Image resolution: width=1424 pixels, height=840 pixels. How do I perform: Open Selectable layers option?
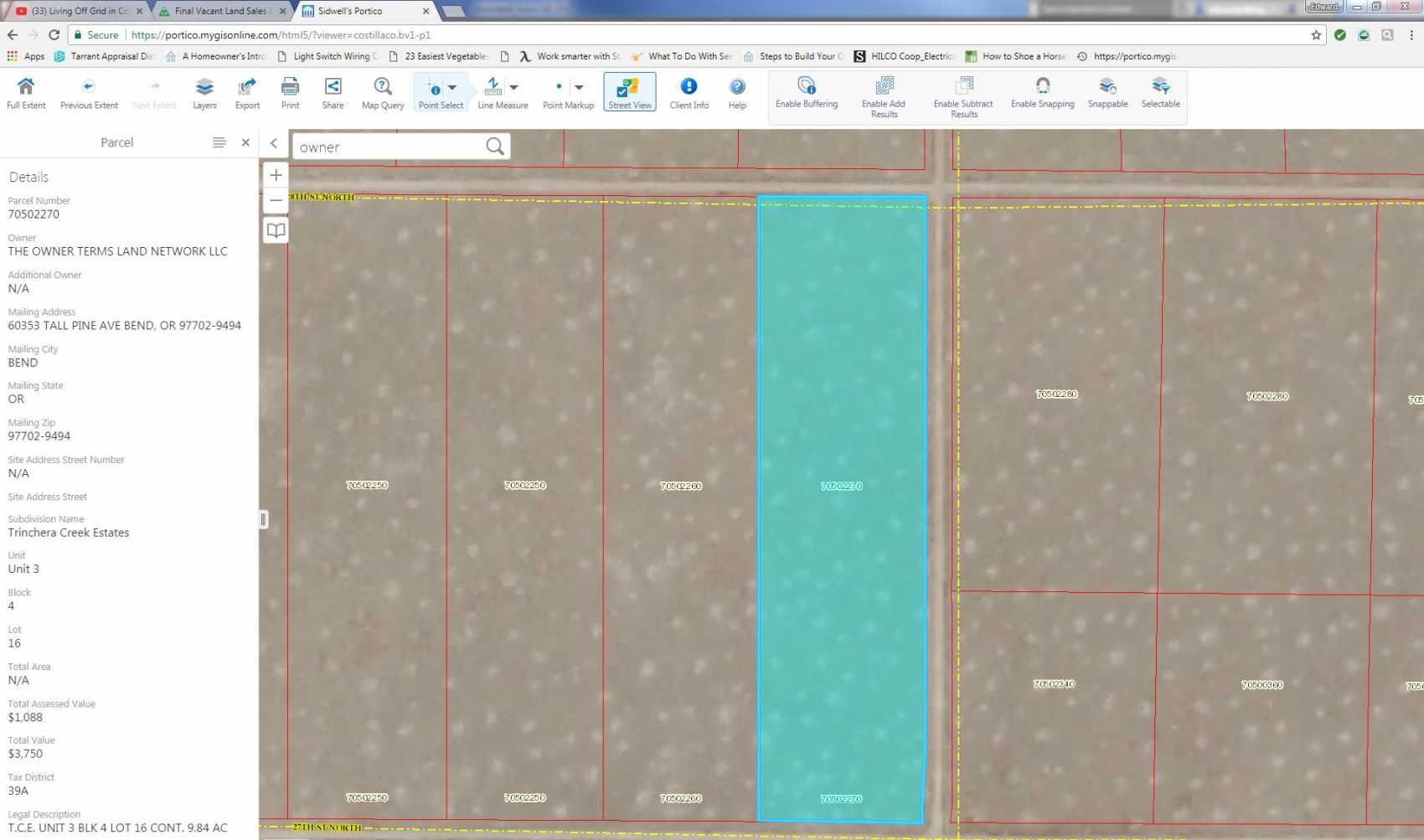(1160, 93)
